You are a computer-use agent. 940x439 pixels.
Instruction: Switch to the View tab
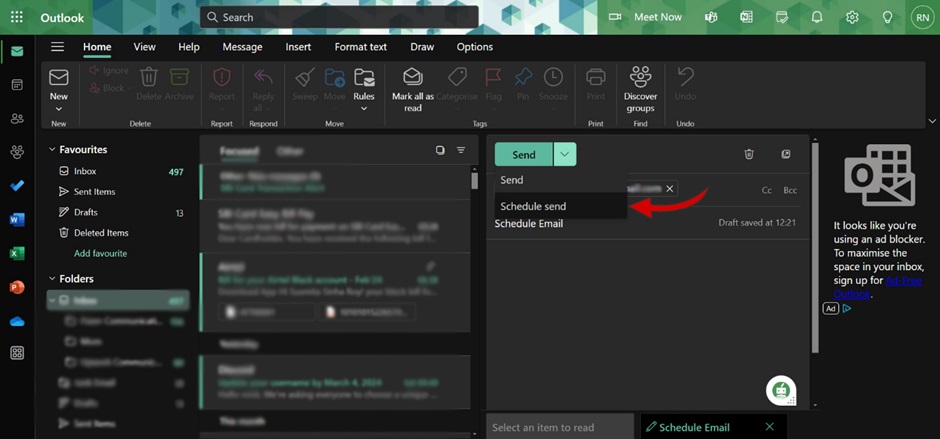(x=144, y=47)
